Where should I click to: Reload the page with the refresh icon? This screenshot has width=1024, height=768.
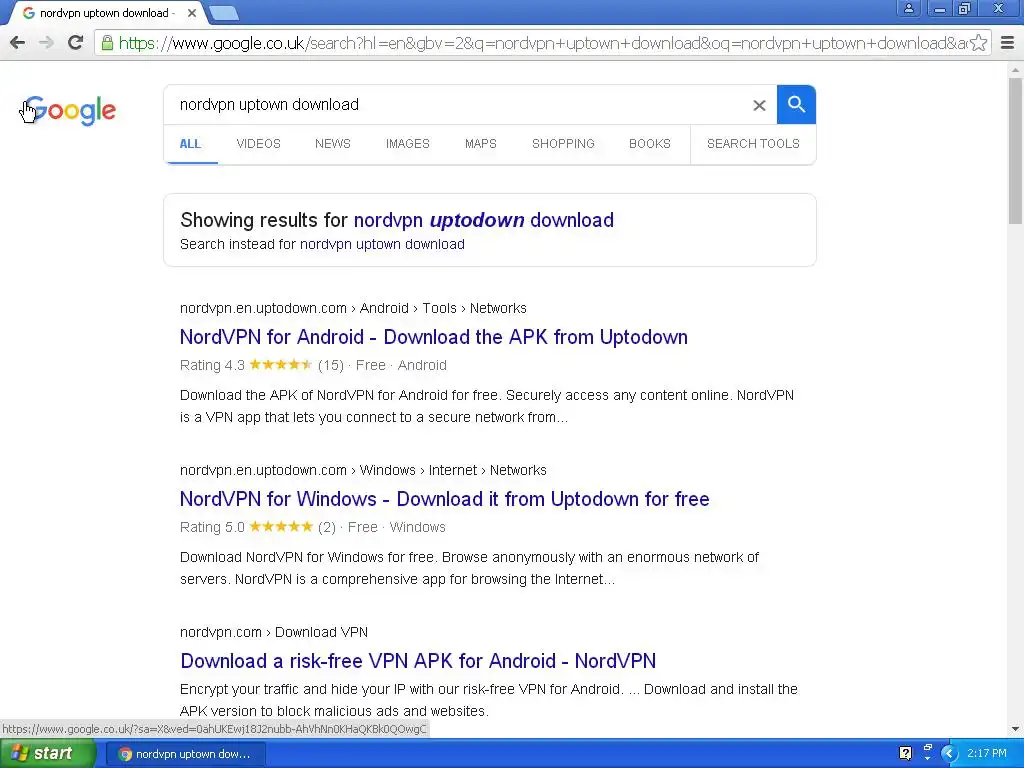pos(76,43)
